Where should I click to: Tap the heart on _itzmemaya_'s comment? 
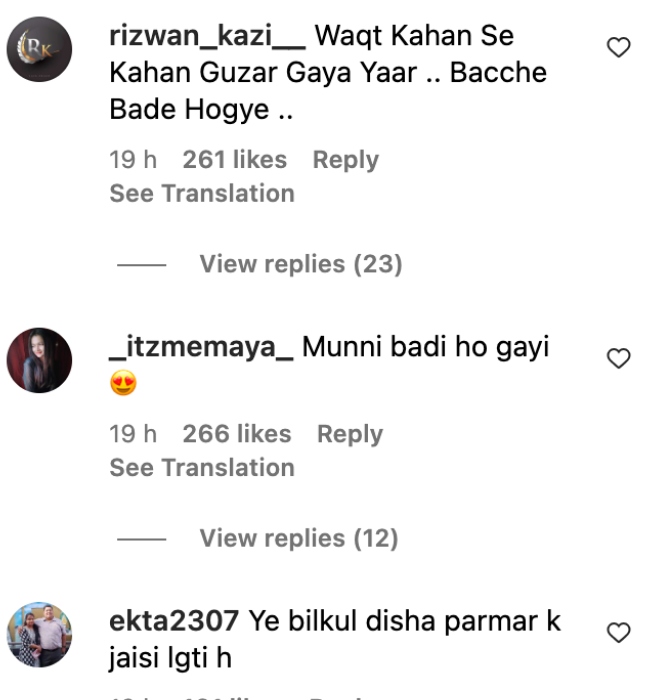(x=619, y=358)
